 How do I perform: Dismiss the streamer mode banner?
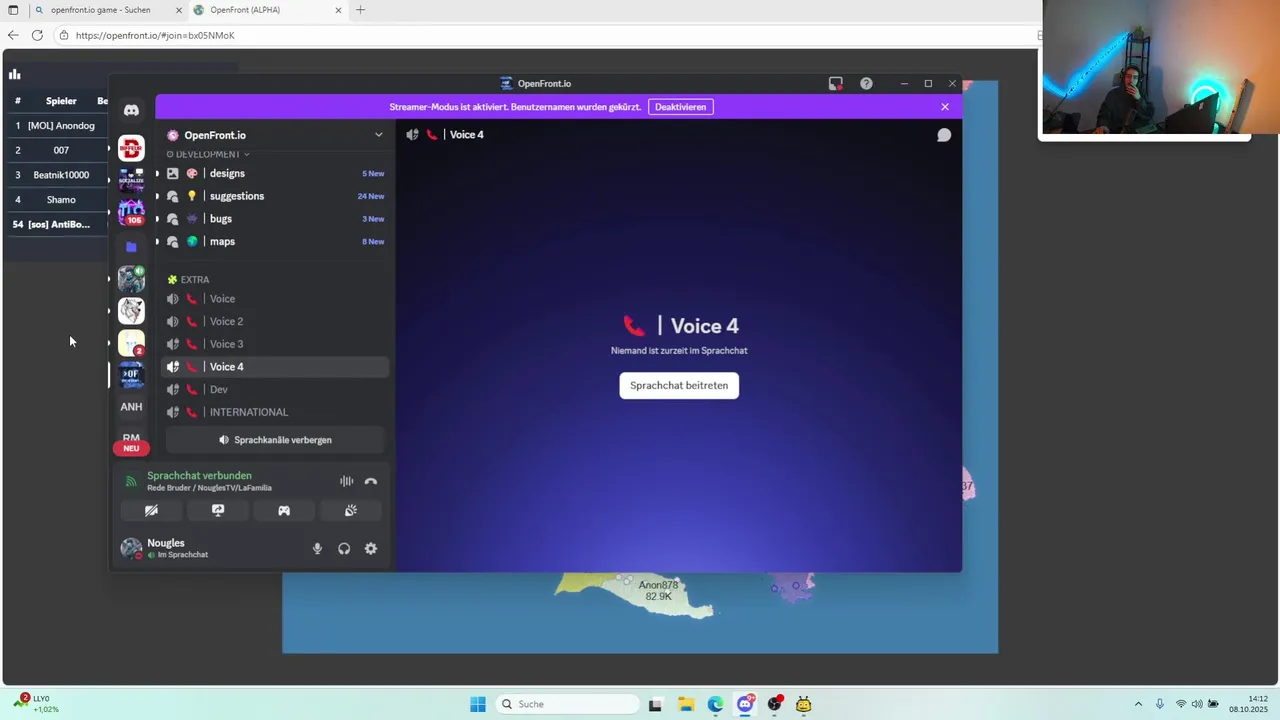click(x=945, y=107)
